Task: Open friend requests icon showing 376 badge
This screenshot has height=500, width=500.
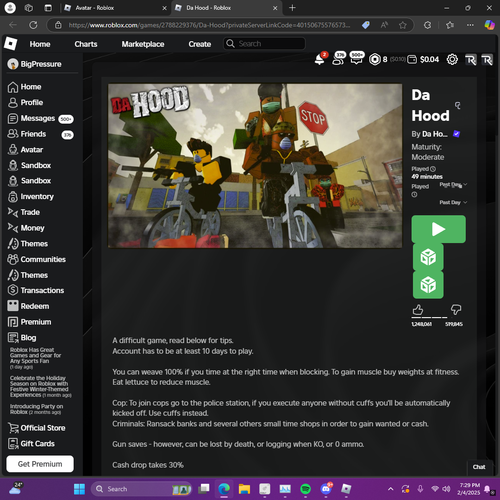Action: (x=338, y=59)
